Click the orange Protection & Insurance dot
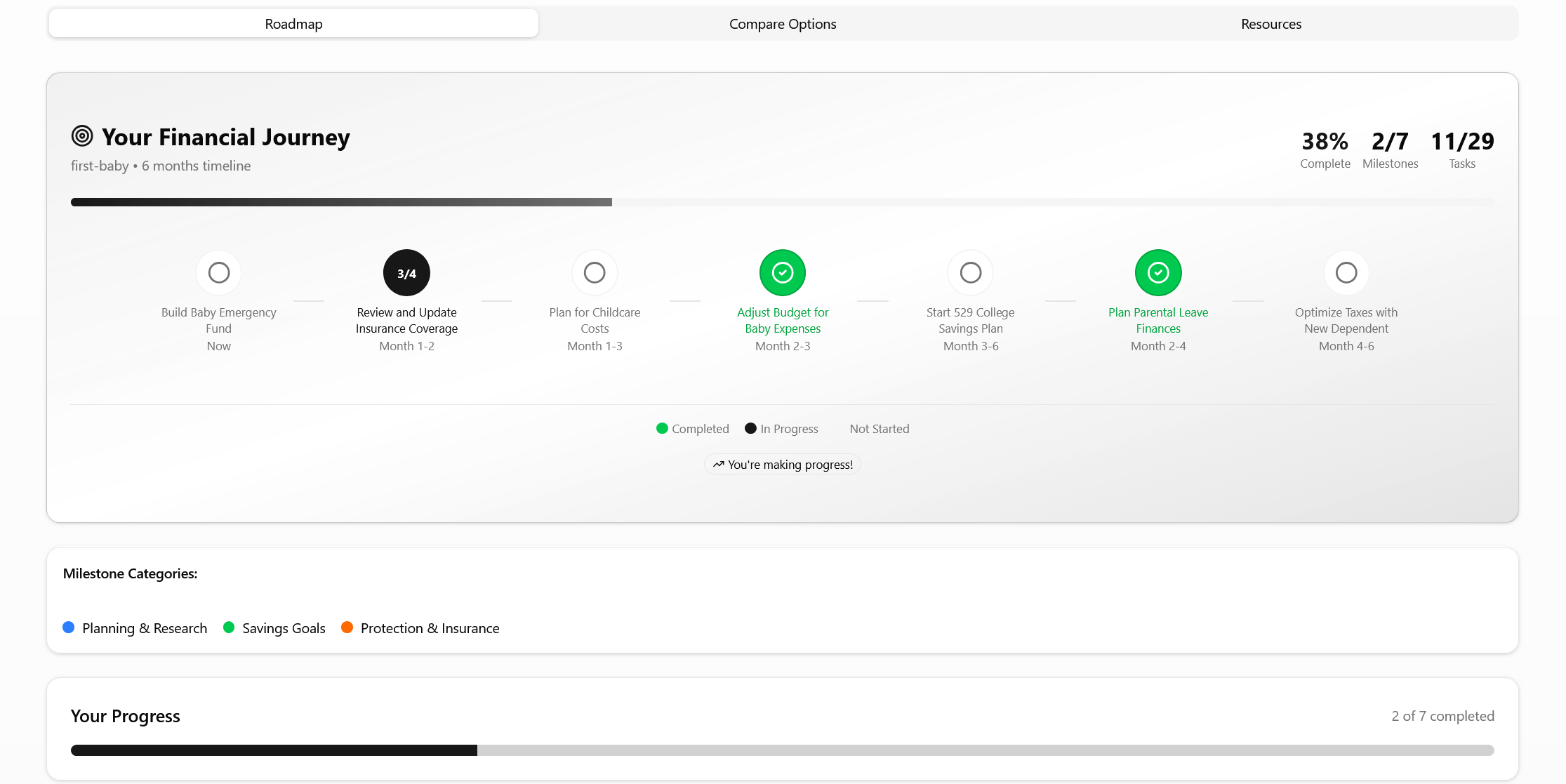This screenshot has width=1566, height=784. tap(347, 627)
